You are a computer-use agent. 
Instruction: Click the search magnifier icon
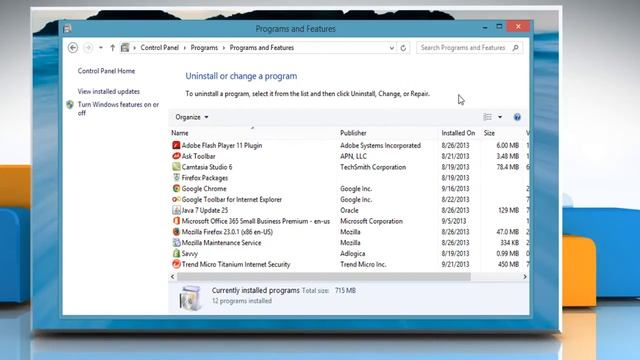pos(516,48)
